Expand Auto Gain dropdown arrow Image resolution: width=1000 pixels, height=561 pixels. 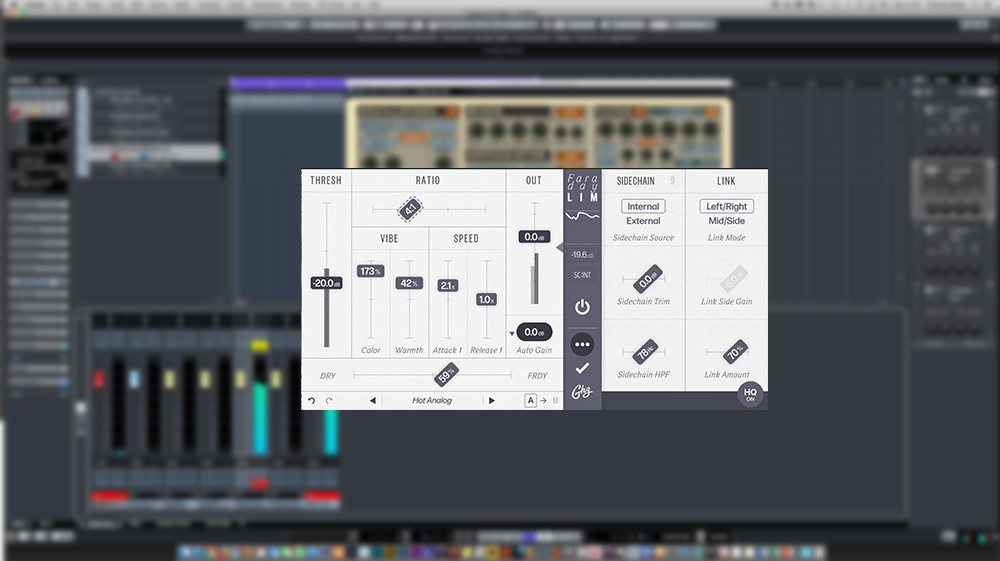pyautogui.click(x=511, y=333)
